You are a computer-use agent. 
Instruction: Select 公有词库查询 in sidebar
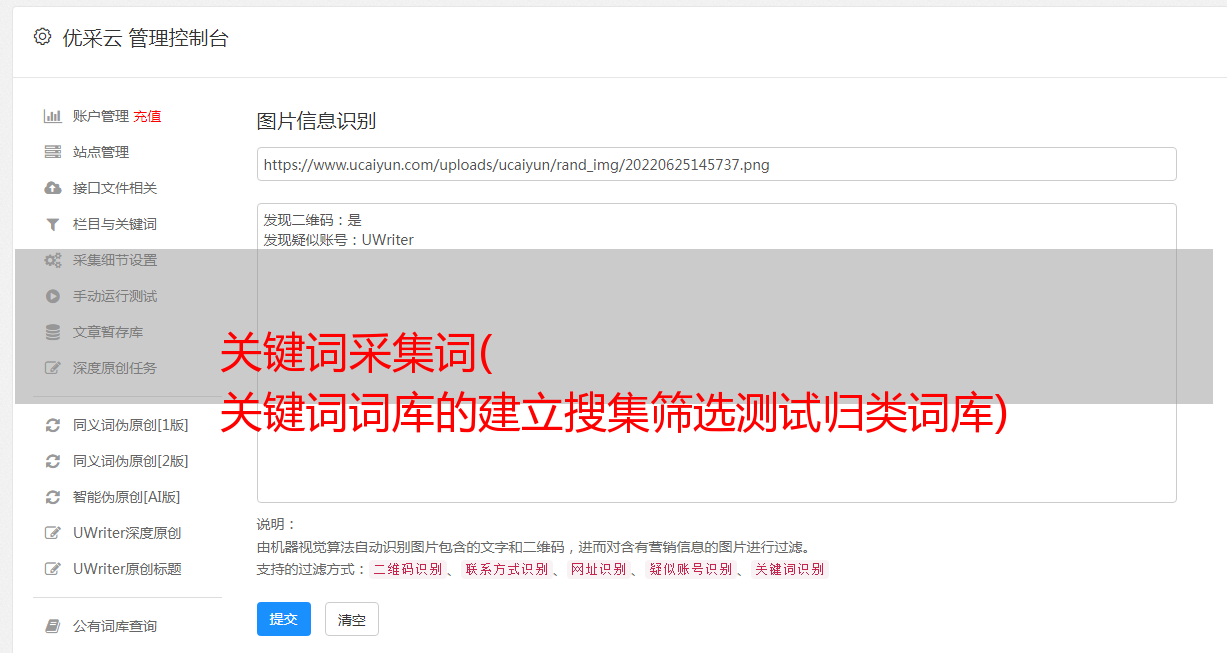coord(115,626)
